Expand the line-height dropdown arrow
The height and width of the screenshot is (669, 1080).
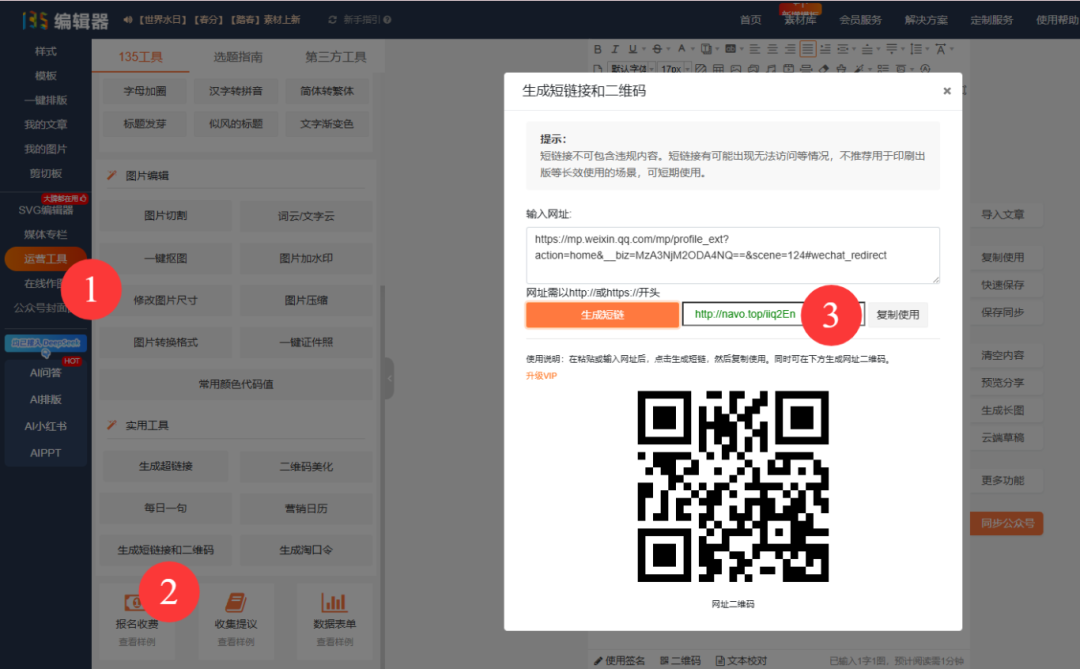pos(927,49)
